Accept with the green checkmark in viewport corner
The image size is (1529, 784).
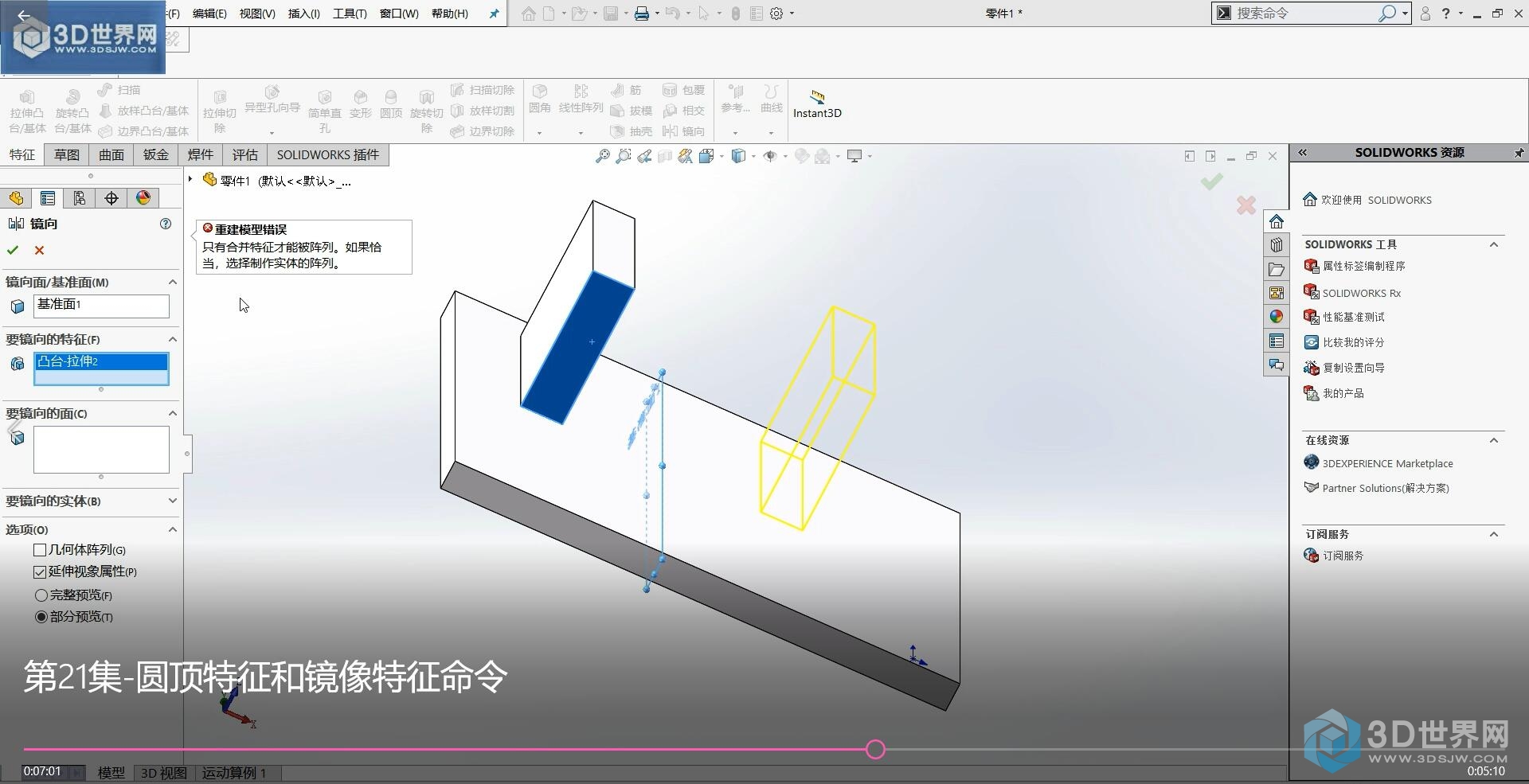pyautogui.click(x=1211, y=181)
